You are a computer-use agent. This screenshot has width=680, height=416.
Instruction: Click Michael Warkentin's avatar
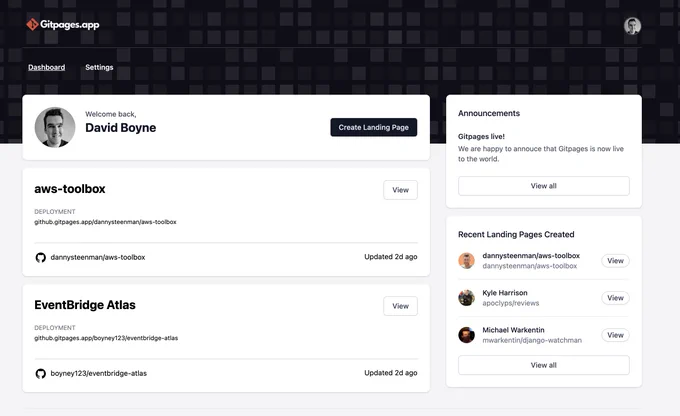click(x=466, y=335)
